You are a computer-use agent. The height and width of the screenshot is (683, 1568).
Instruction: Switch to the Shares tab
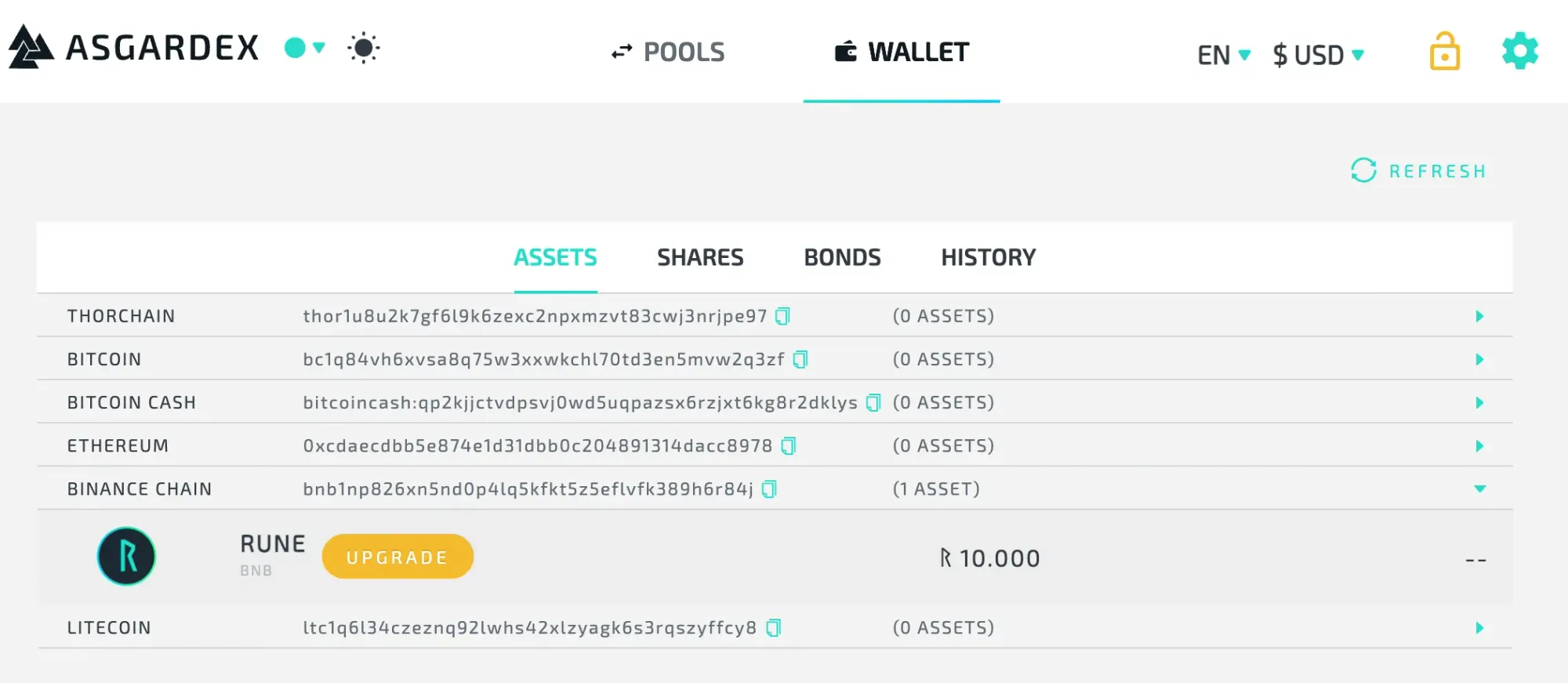point(700,257)
